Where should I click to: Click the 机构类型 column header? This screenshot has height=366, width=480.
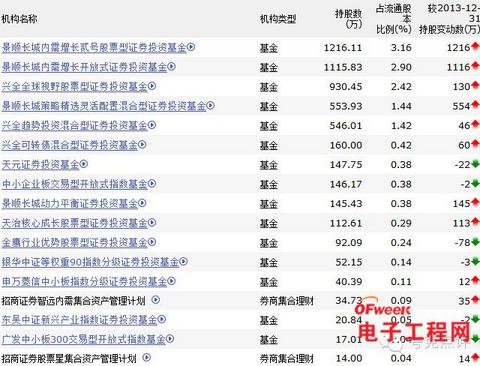coord(278,19)
